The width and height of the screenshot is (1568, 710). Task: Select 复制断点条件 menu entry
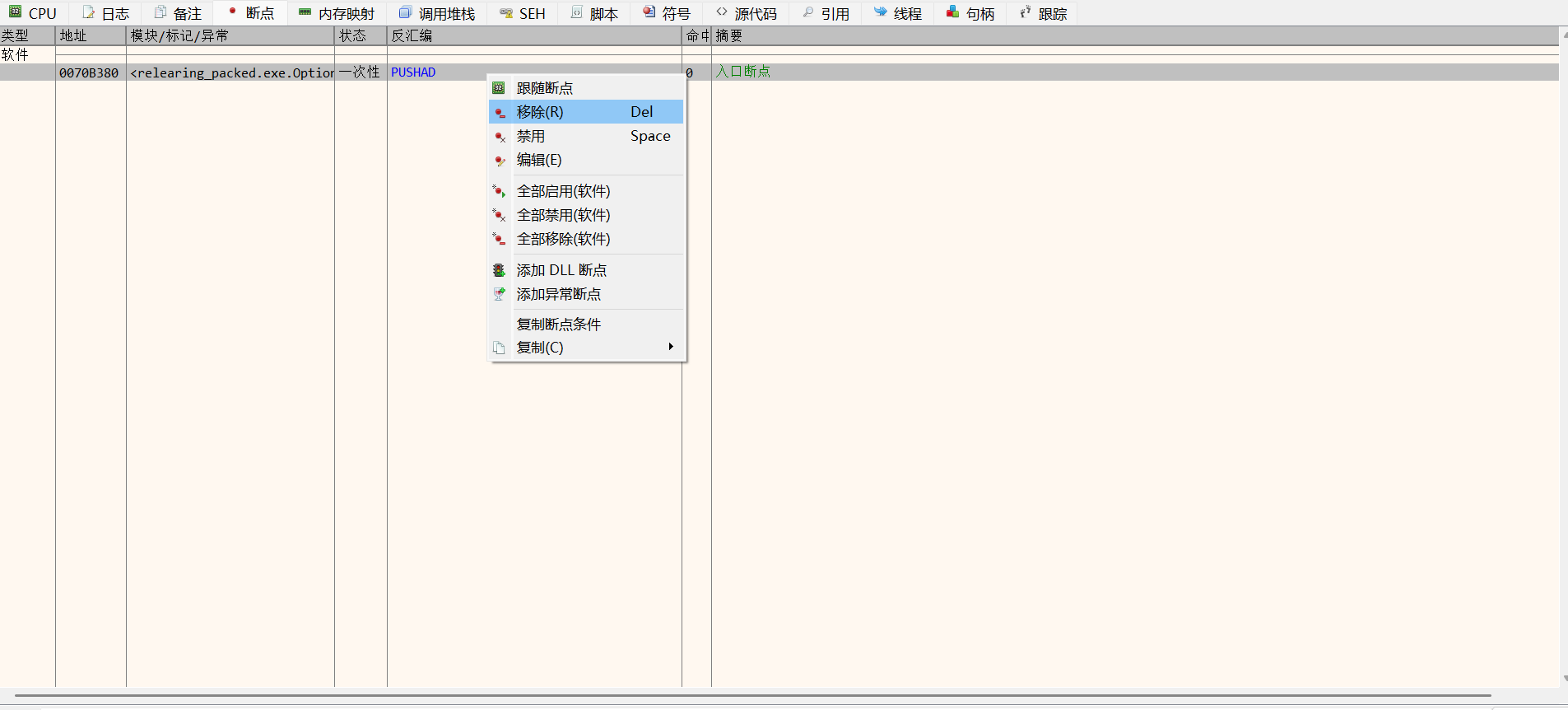point(586,325)
